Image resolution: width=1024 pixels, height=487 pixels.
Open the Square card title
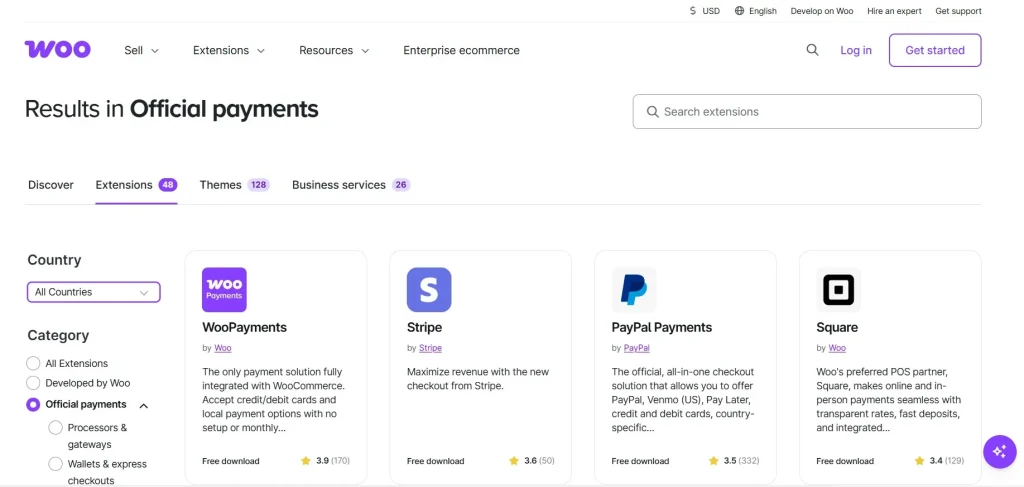pos(837,327)
